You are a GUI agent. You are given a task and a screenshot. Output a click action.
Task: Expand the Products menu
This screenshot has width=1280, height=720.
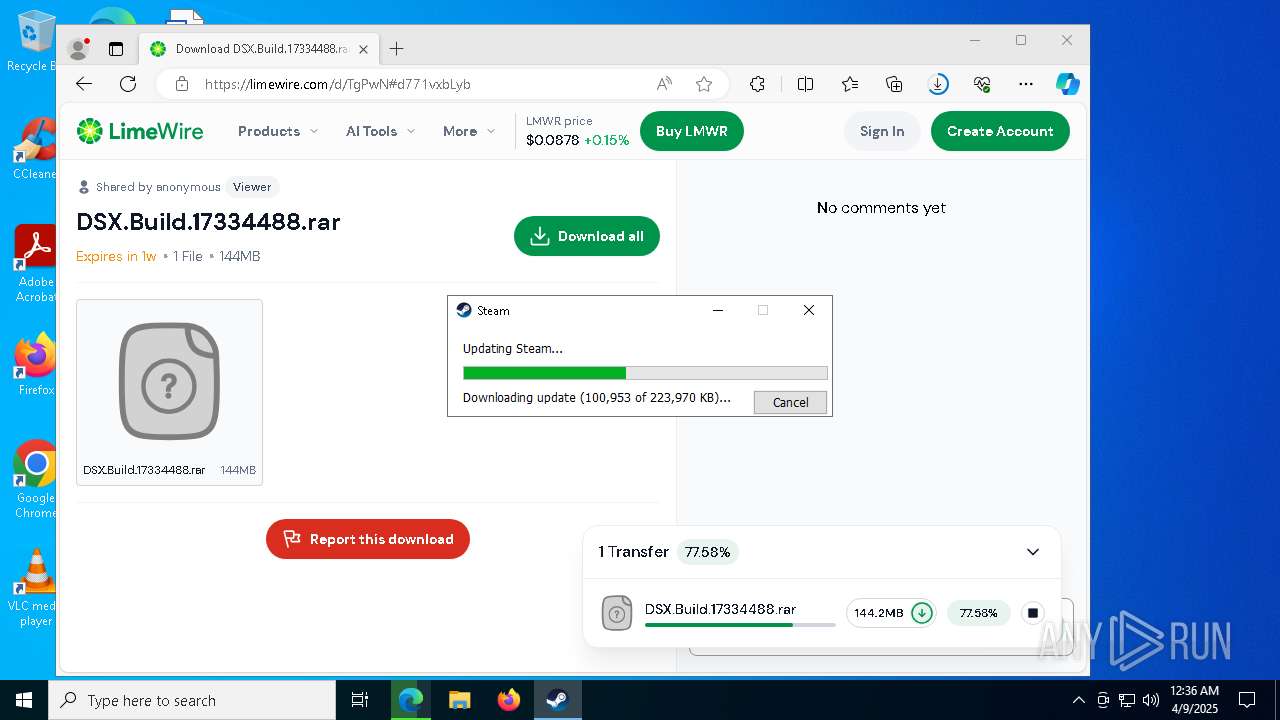[278, 131]
